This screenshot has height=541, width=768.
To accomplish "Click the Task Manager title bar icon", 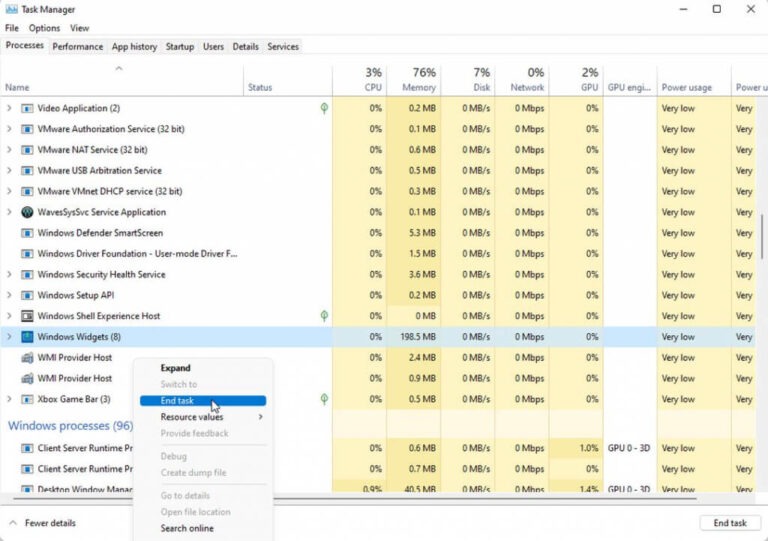I will 11,9.
